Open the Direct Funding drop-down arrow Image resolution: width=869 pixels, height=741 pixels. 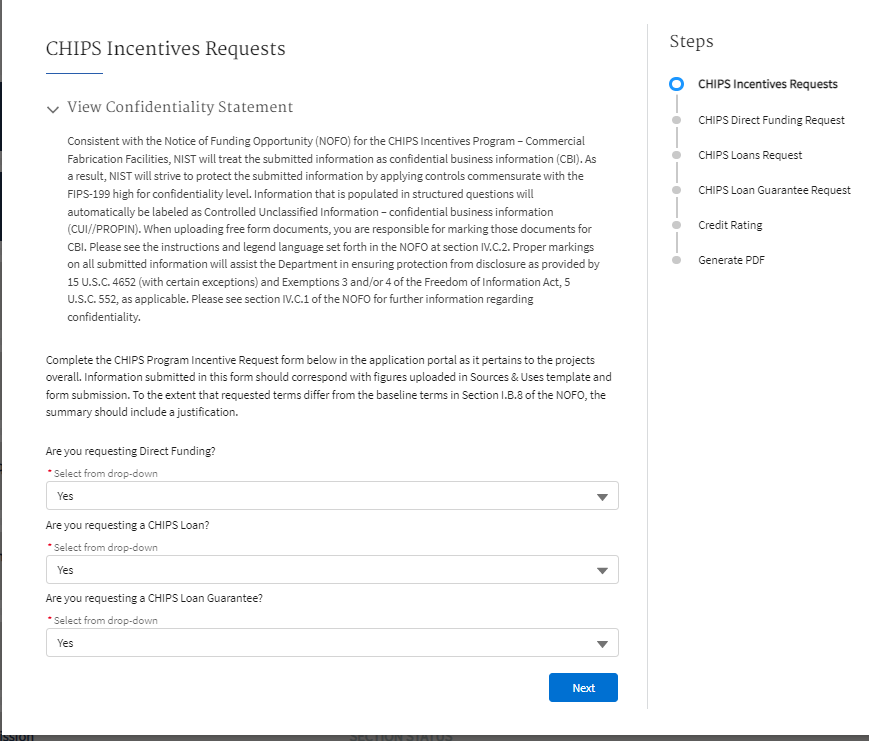coord(601,497)
